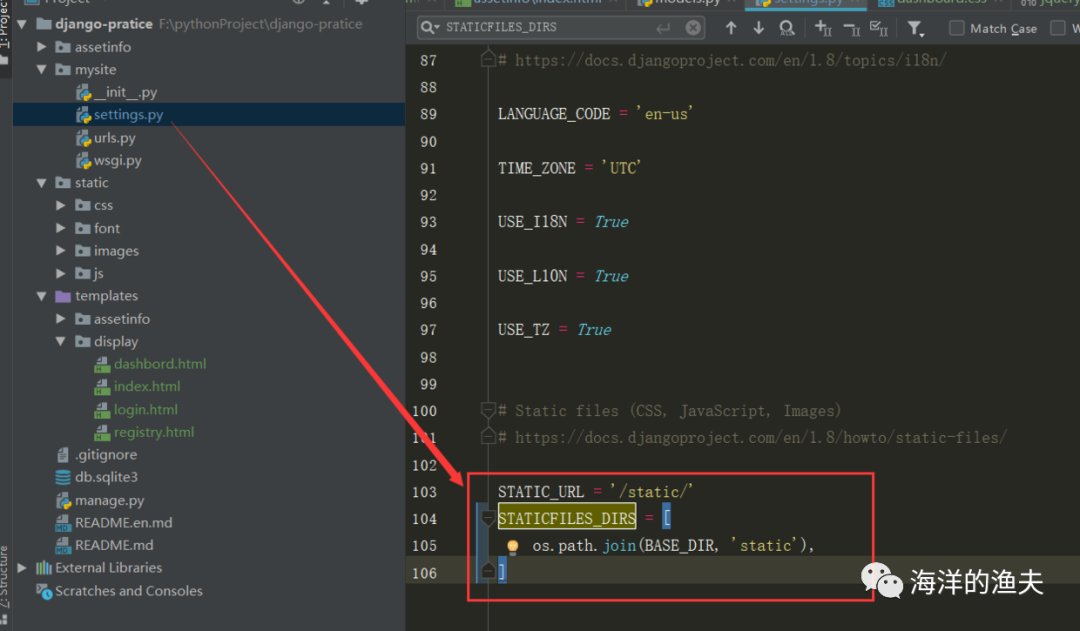Enable the Match Case checkbox

957,28
